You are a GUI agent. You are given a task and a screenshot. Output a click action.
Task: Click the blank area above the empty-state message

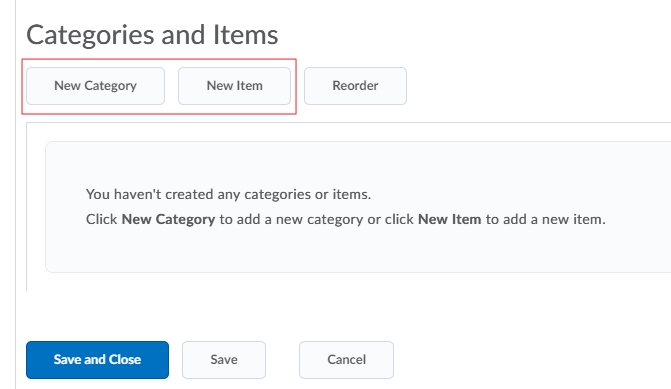coord(342,165)
